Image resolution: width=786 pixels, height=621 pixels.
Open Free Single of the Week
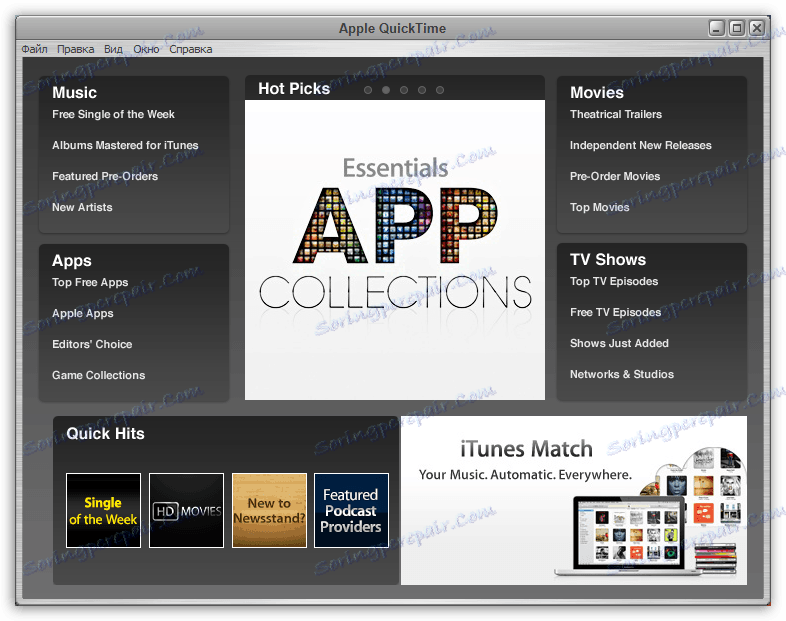click(x=113, y=114)
